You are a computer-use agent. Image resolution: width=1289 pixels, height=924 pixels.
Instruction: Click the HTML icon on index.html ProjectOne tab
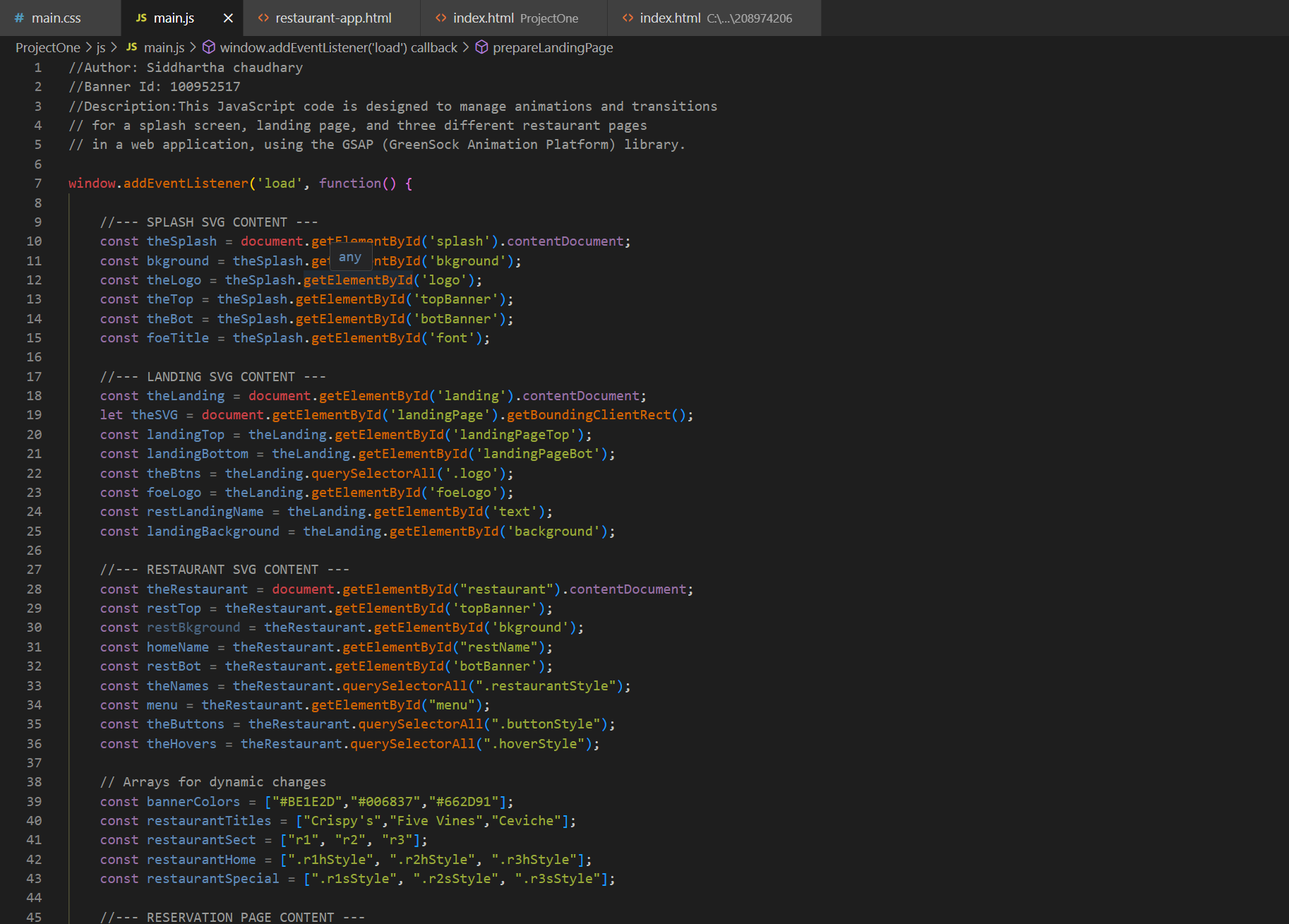[x=440, y=18]
